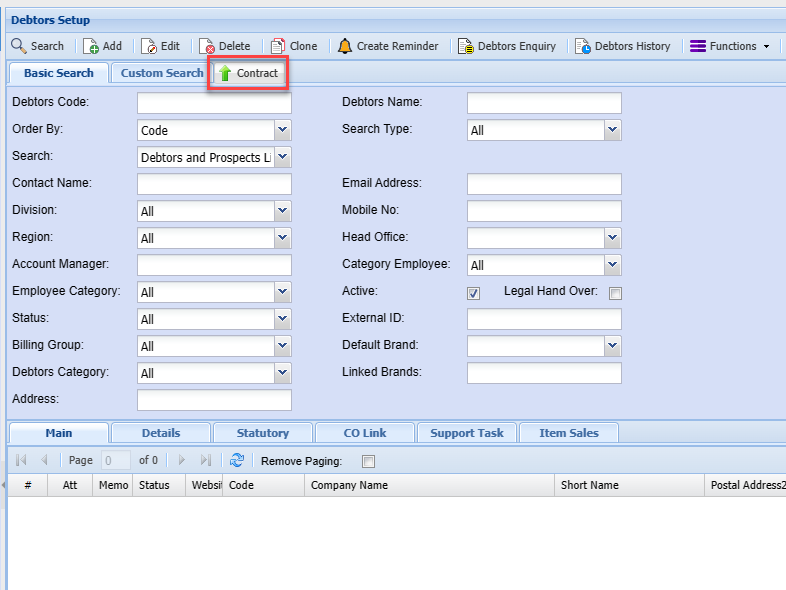Click the Delete icon in toolbar
The image size is (786, 590).
pos(207,46)
